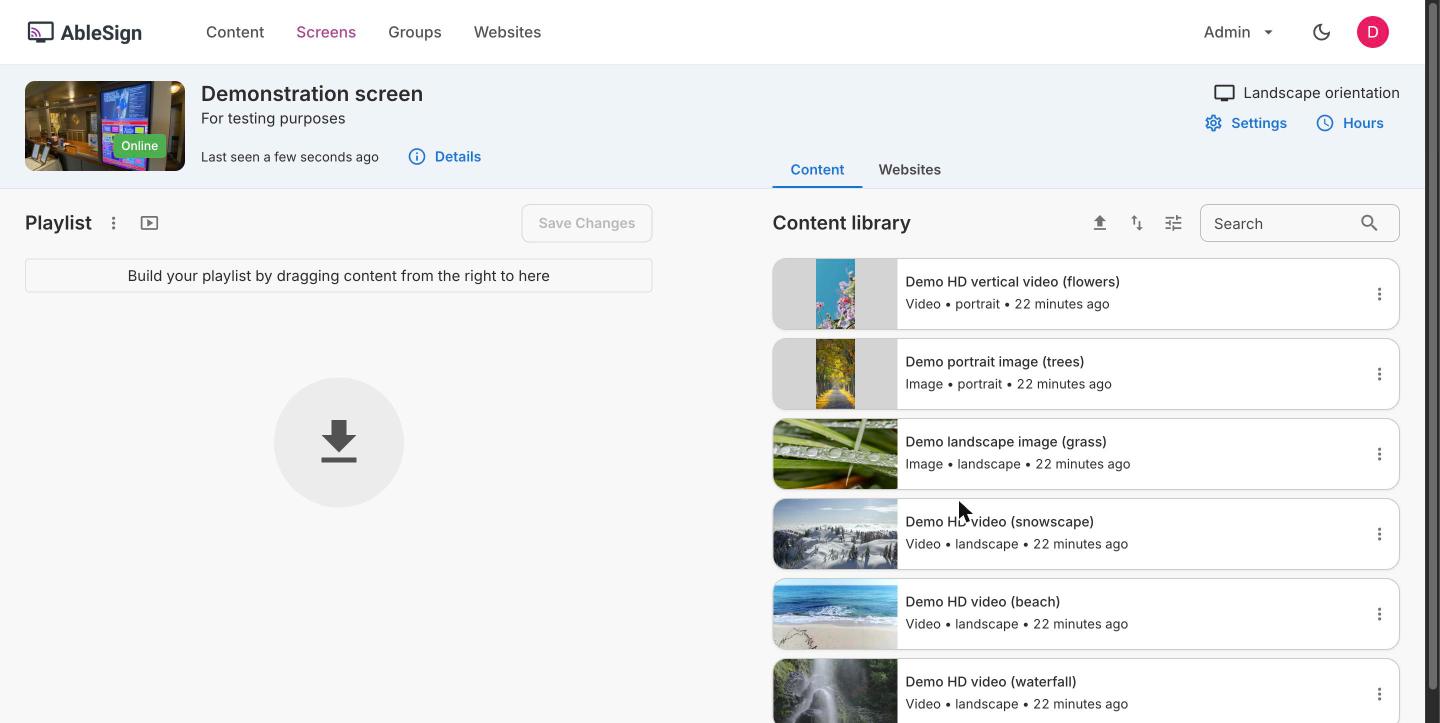Screen dimensions: 1440x723
Task: Select the snowscape video thumbnail
Action: (835, 534)
